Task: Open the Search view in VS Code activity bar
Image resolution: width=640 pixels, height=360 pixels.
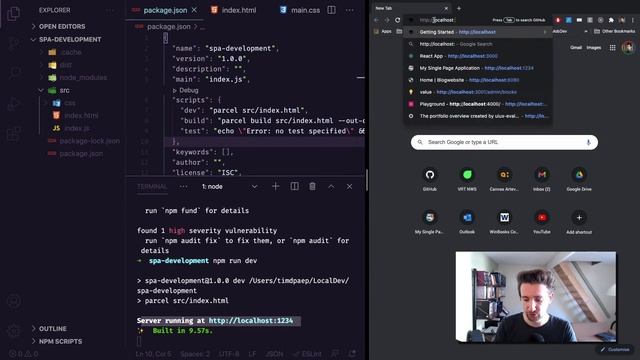Action: [13, 73]
